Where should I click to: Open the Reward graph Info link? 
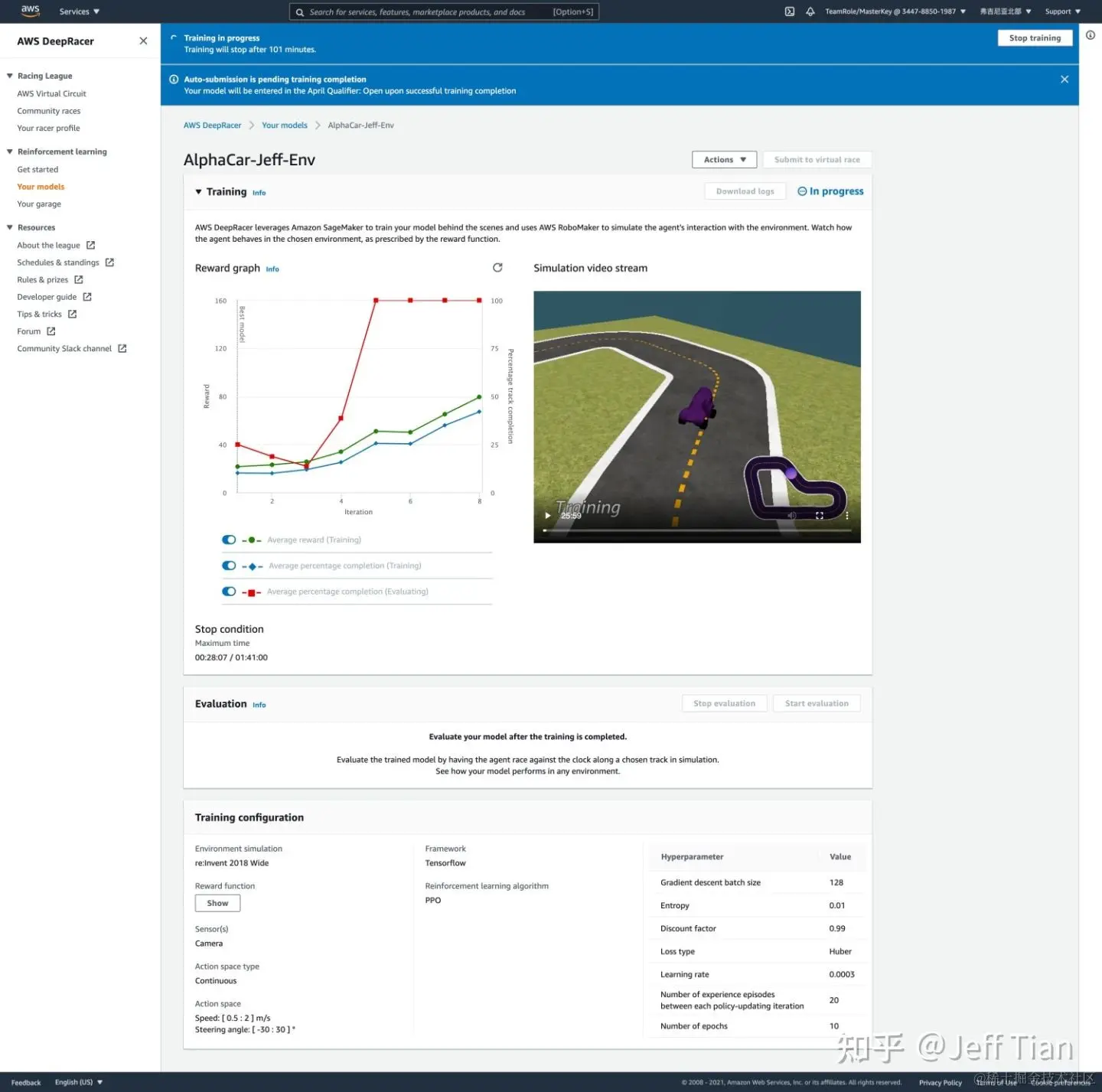(272, 269)
